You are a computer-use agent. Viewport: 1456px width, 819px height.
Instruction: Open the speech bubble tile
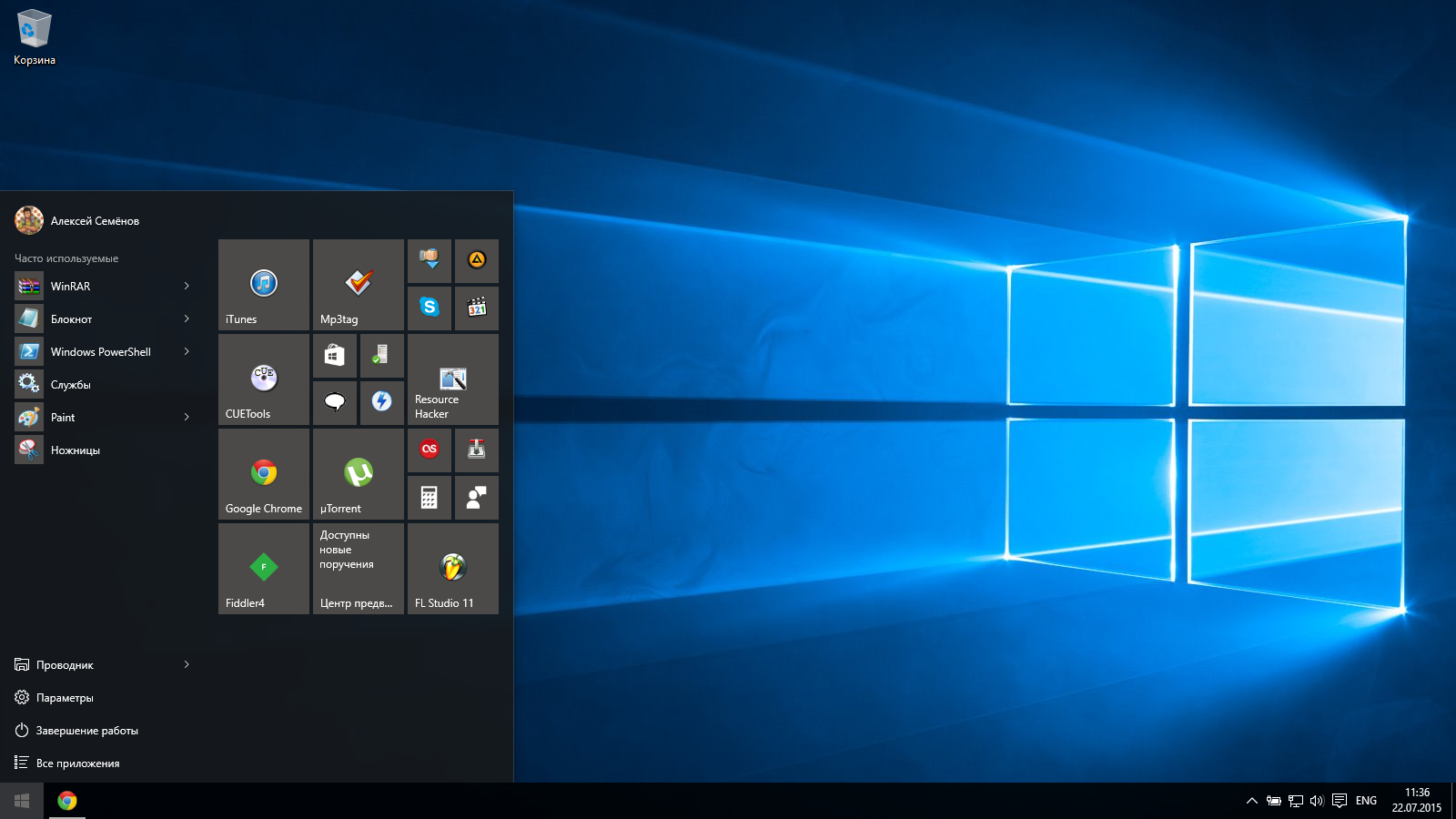(x=335, y=403)
